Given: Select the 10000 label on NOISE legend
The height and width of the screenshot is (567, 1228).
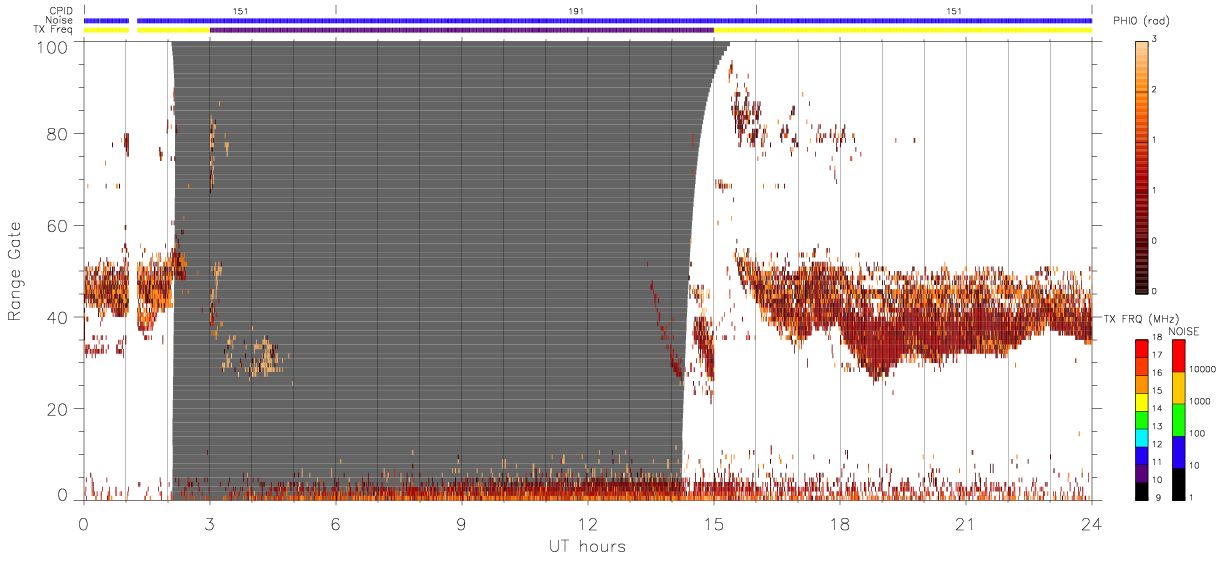Looking at the screenshot, I should 1203,369.
